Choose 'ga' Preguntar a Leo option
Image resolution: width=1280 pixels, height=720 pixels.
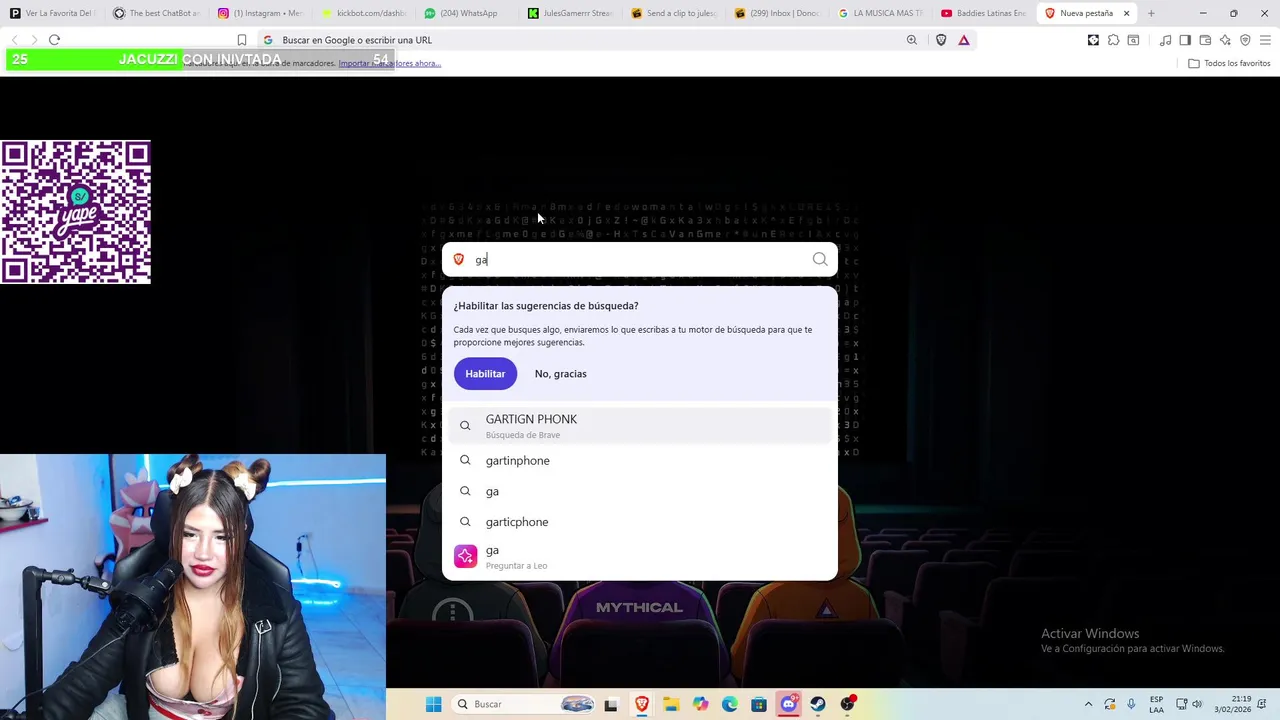pos(640,557)
